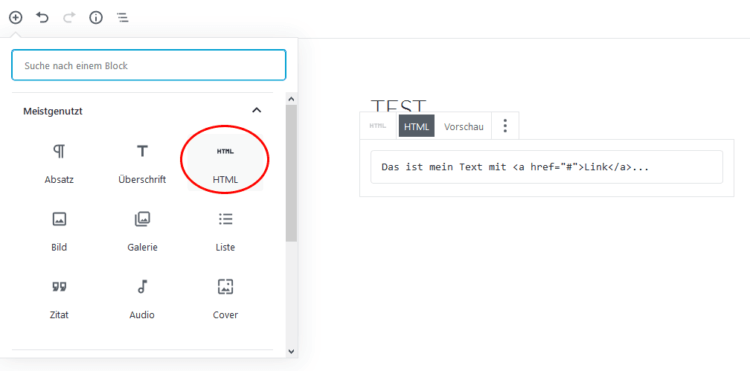Insert an Audio block
This screenshot has width=750, height=371.
pyautogui.click(x=142, y=298)
